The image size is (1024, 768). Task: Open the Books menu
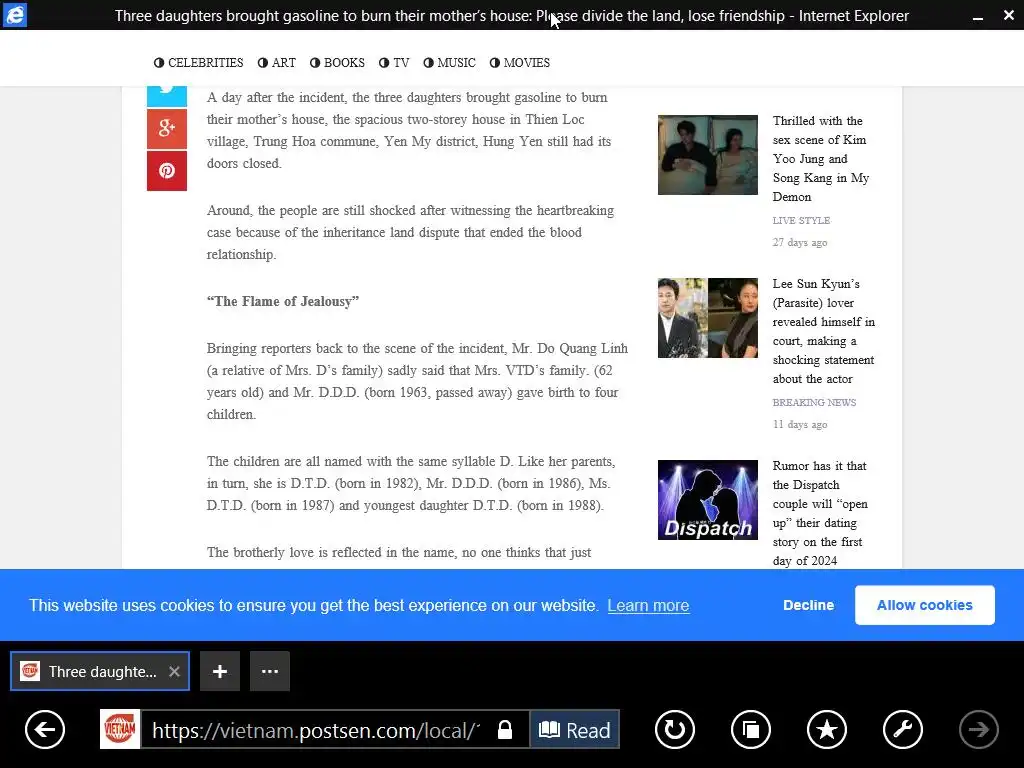tap(337, 63)
